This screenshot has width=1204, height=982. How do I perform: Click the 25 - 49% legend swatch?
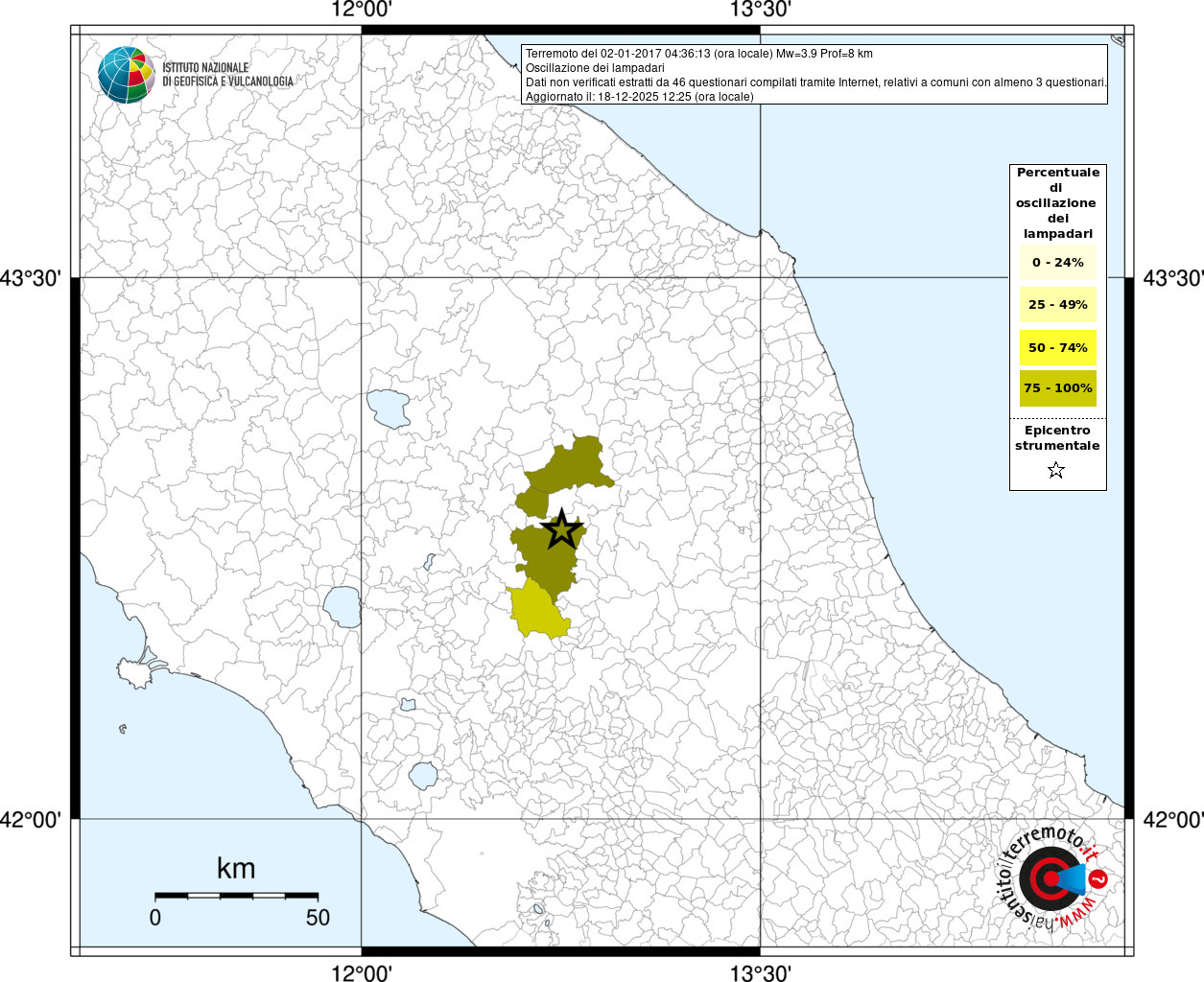coord(1057,305)
